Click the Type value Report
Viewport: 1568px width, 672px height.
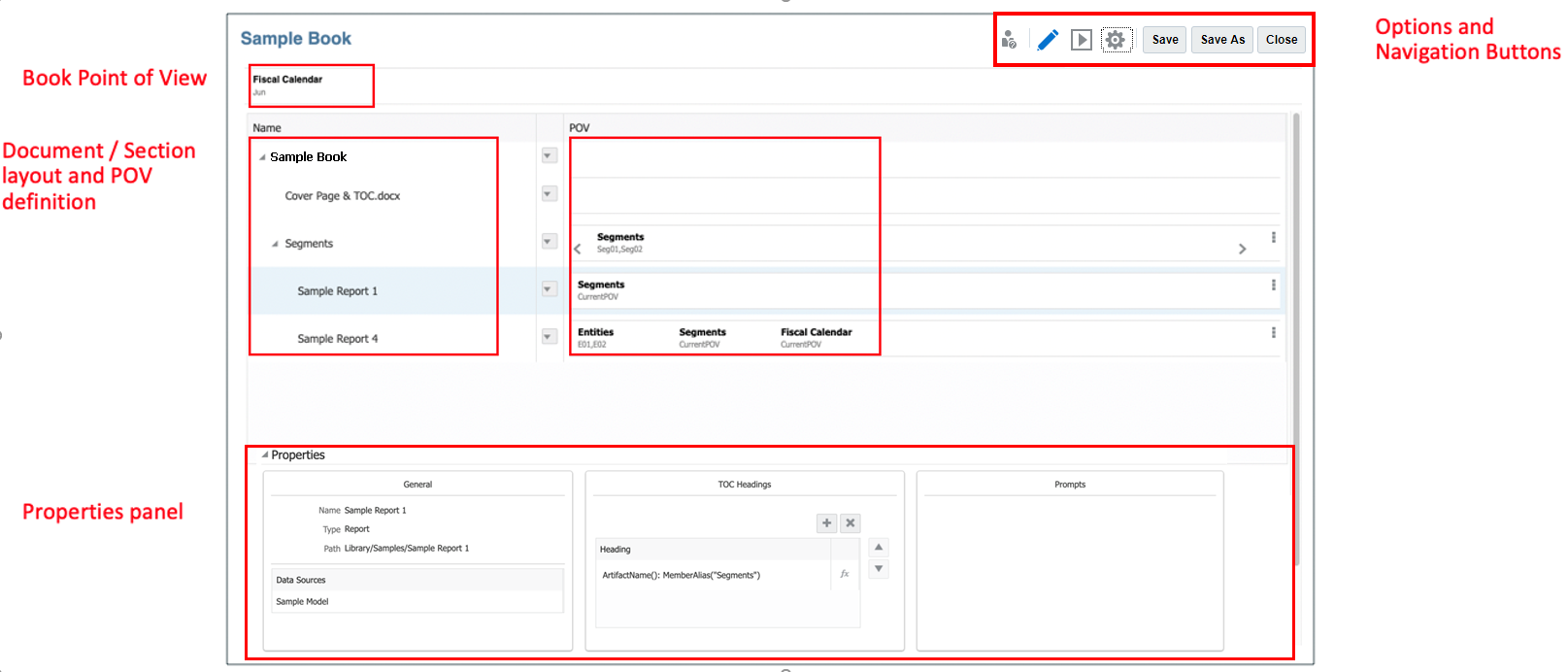pos(356,529)
